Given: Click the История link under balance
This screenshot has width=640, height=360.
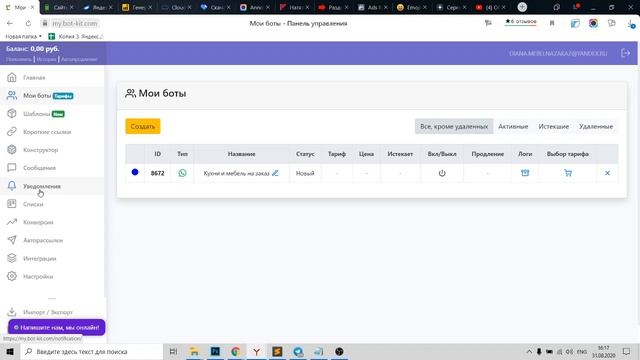Looking at the screenshot, I should pos(46,59).
